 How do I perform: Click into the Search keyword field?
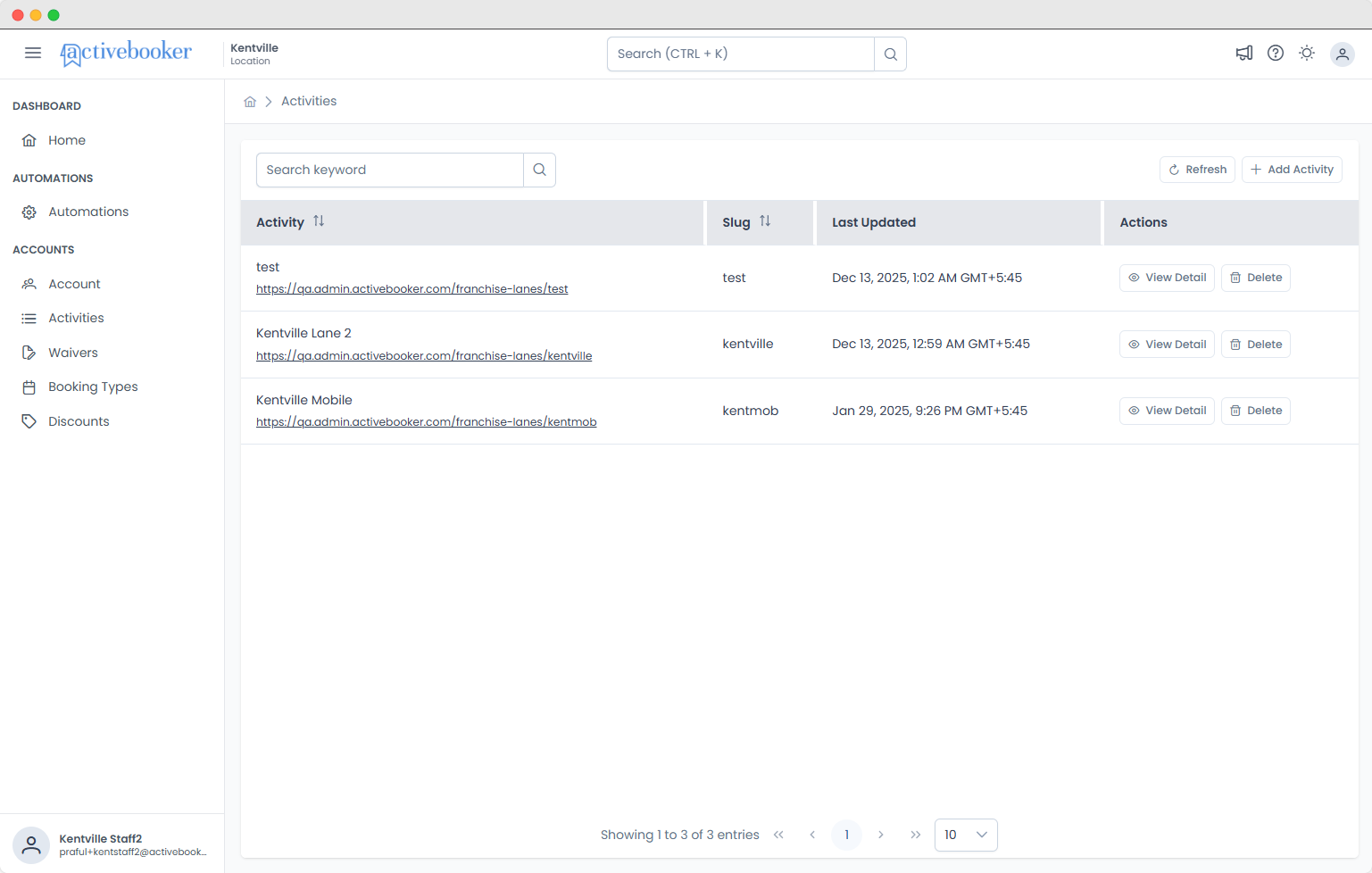[x=390, y=170]
